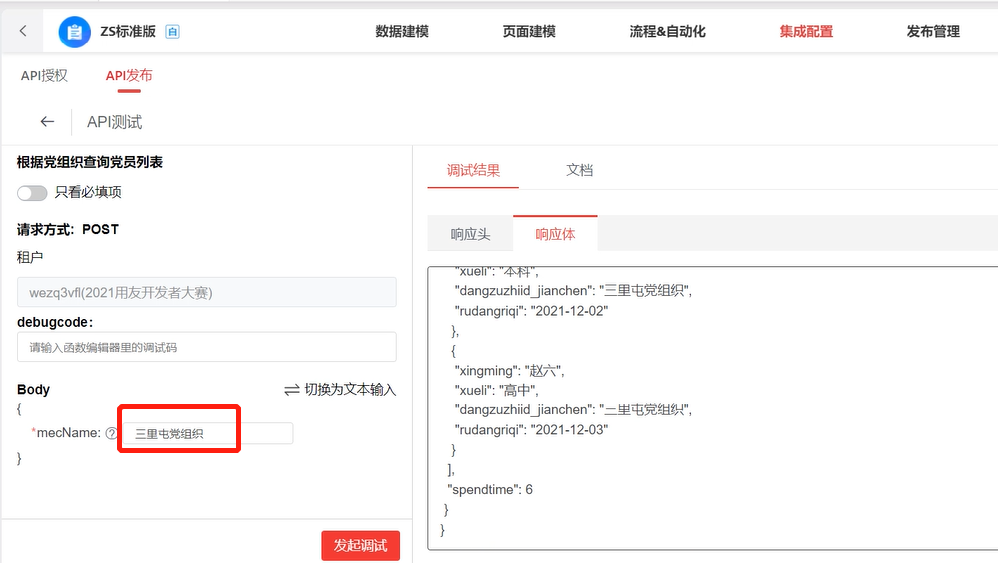The image size is (998, 563).
Task: Click the help question icon beside mecName
Action: [111, 433]
